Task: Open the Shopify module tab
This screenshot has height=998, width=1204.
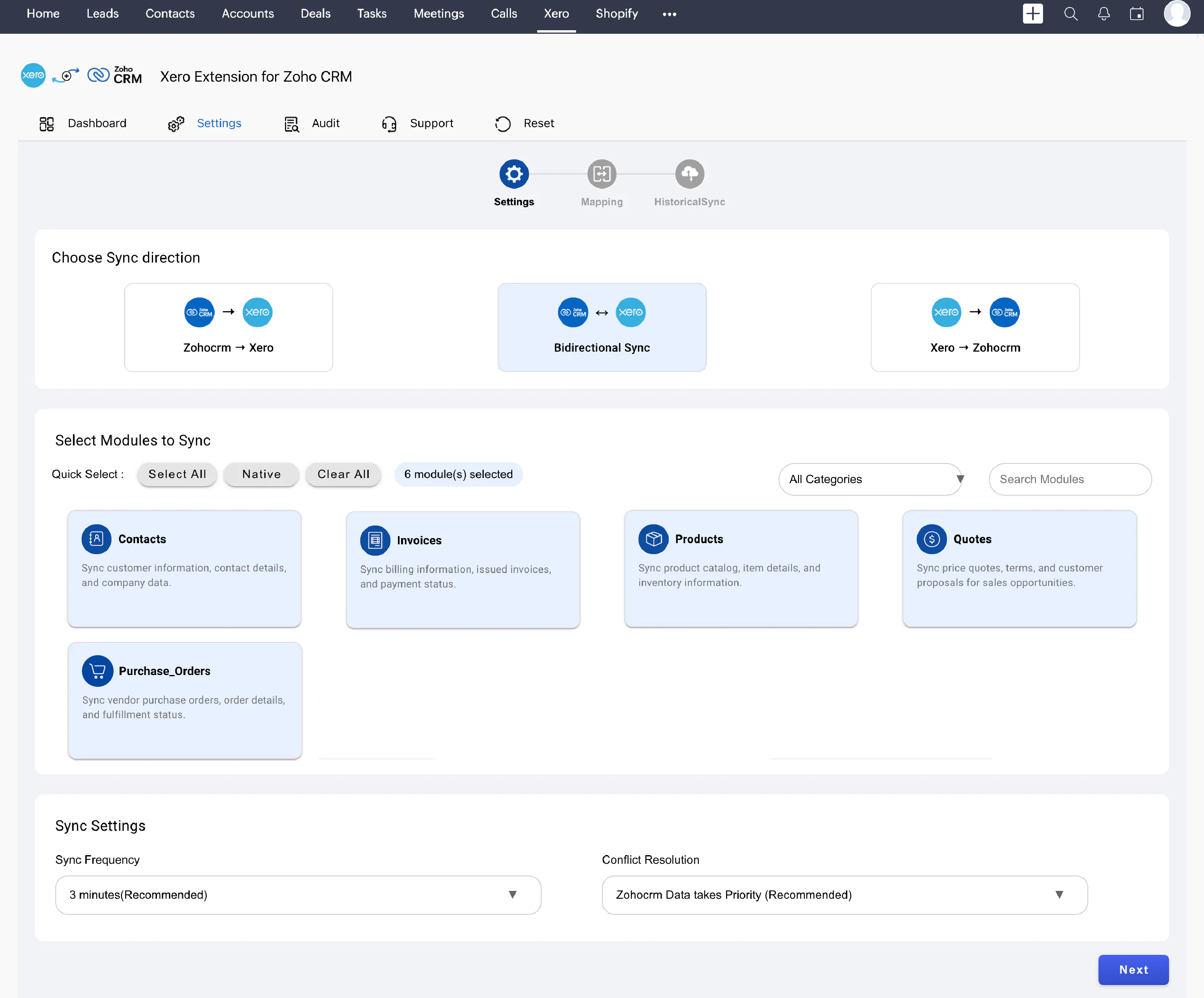Action: click(x=617, y=14)
